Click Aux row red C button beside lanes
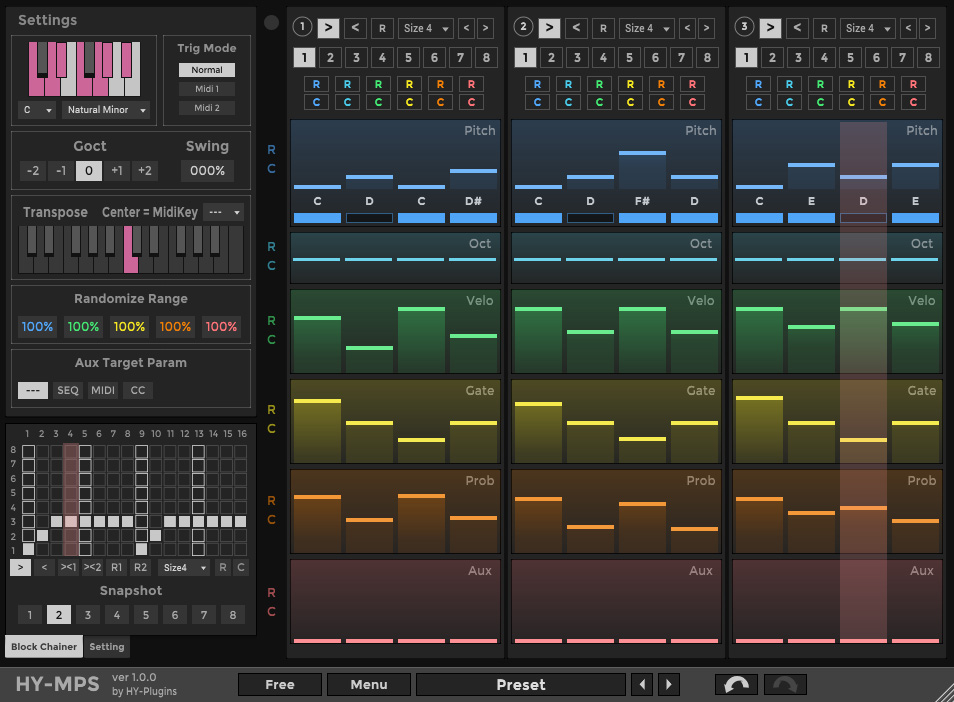This screenshot has height=702, width=954. [x=271, y=611]
